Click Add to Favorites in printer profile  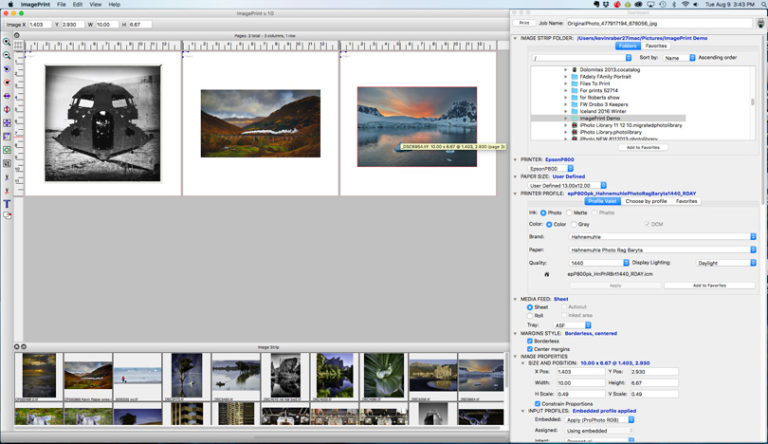[x=709, y=285]
